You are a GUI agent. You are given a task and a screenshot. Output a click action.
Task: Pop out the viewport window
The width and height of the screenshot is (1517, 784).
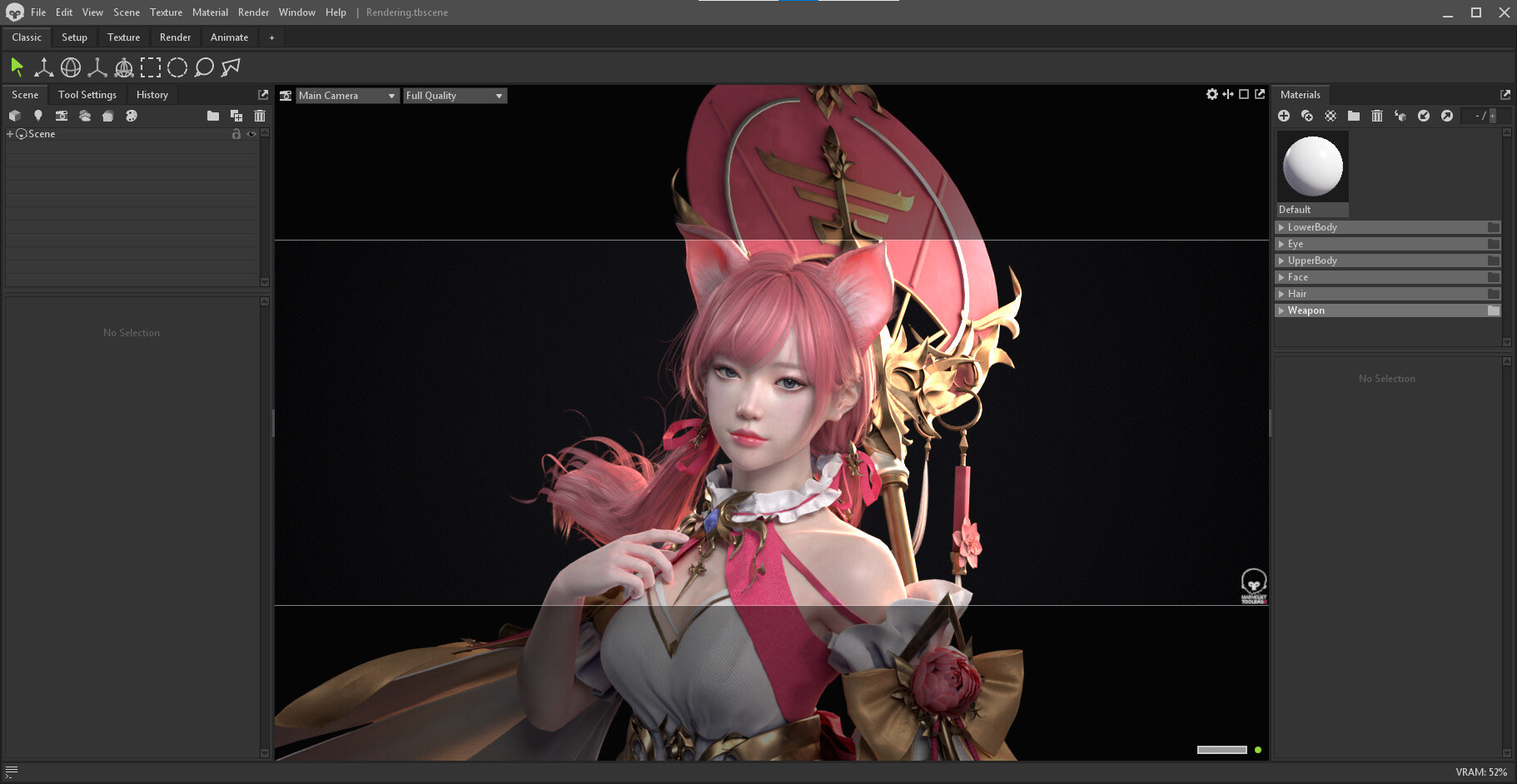click(x=1260, y=94)
